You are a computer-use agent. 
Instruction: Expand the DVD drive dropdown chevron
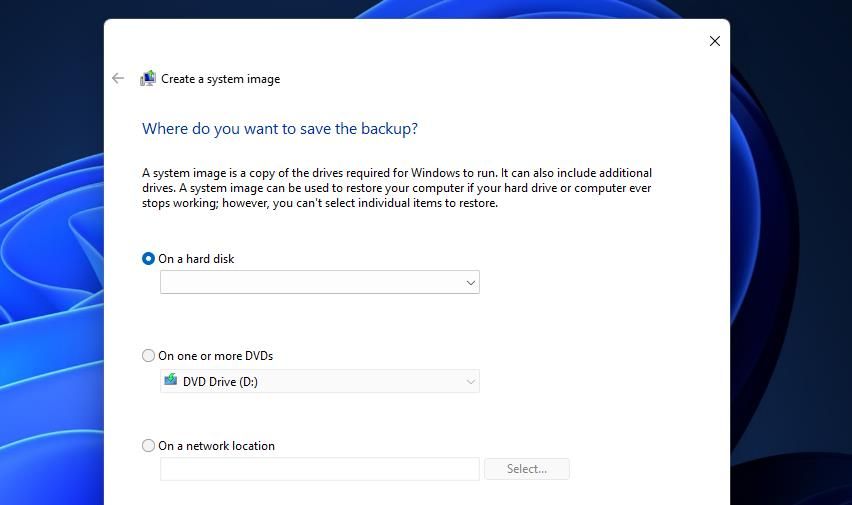(470, 381)
